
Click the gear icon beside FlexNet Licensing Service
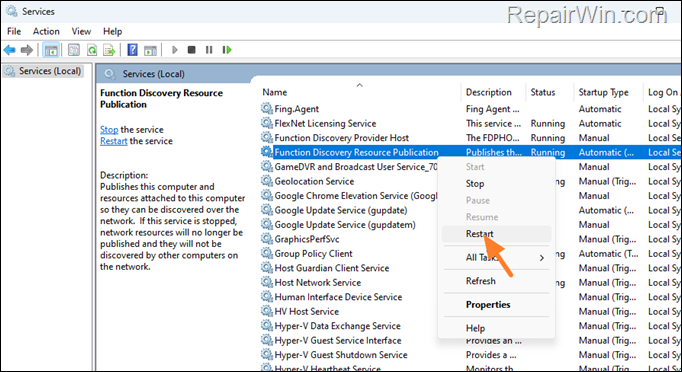click(266, 123)
